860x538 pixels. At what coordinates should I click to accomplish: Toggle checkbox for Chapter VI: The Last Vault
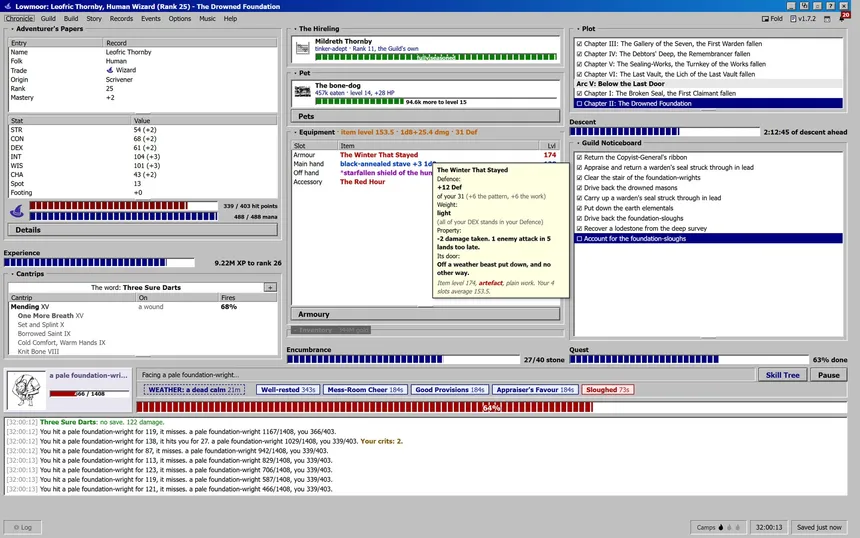(x=579, y=74)
